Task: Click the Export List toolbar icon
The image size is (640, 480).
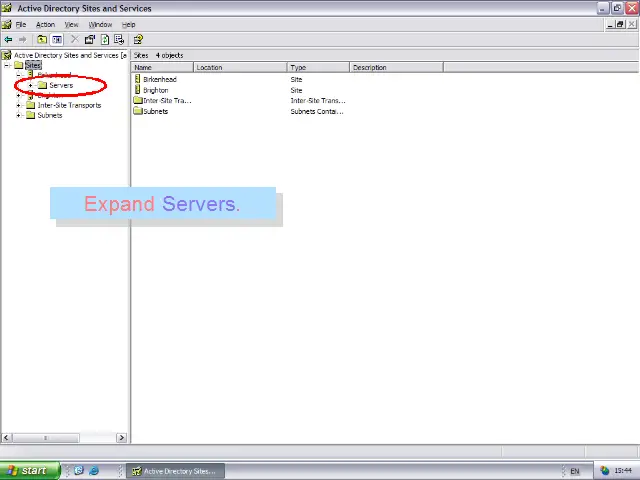Action: click(x=119, y=40)
